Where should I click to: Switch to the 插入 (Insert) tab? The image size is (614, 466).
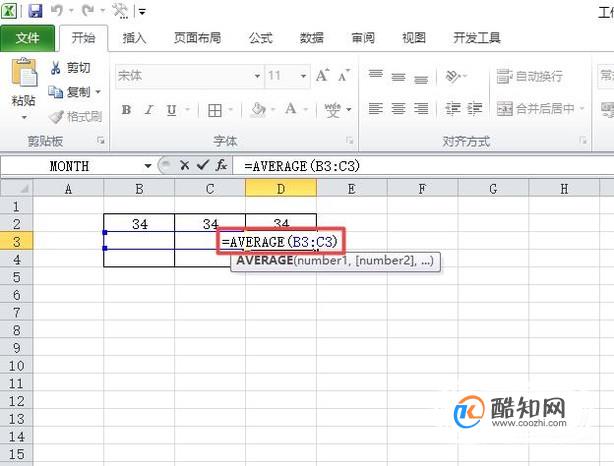[x=134, y=38]
